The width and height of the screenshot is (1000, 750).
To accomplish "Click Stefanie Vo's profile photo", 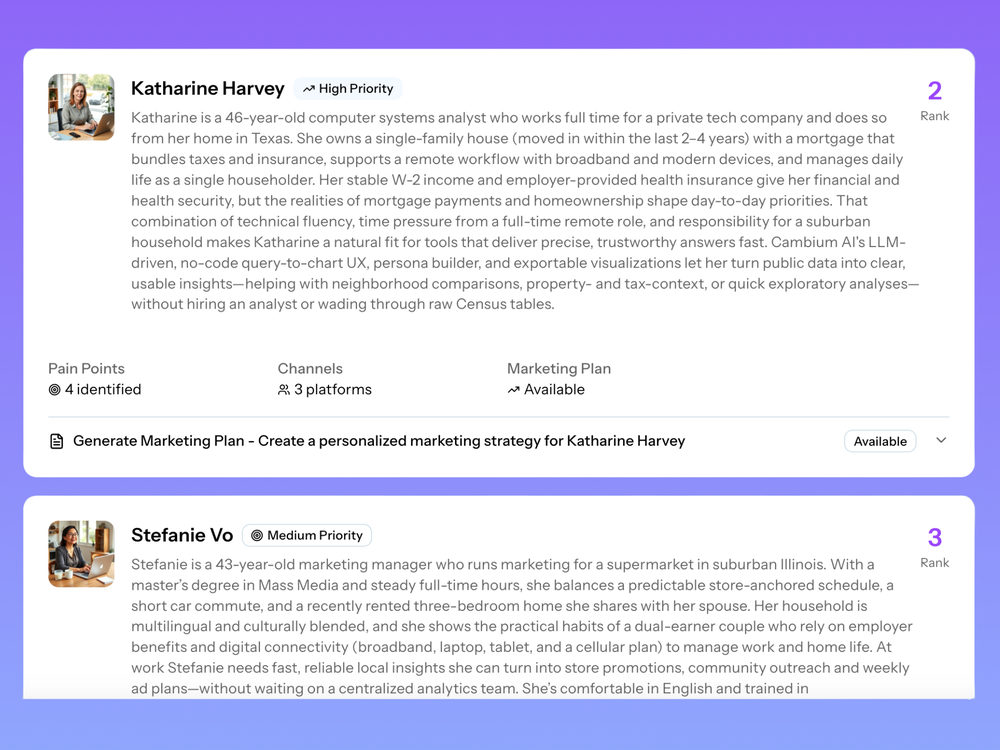I will pos(81,554).
